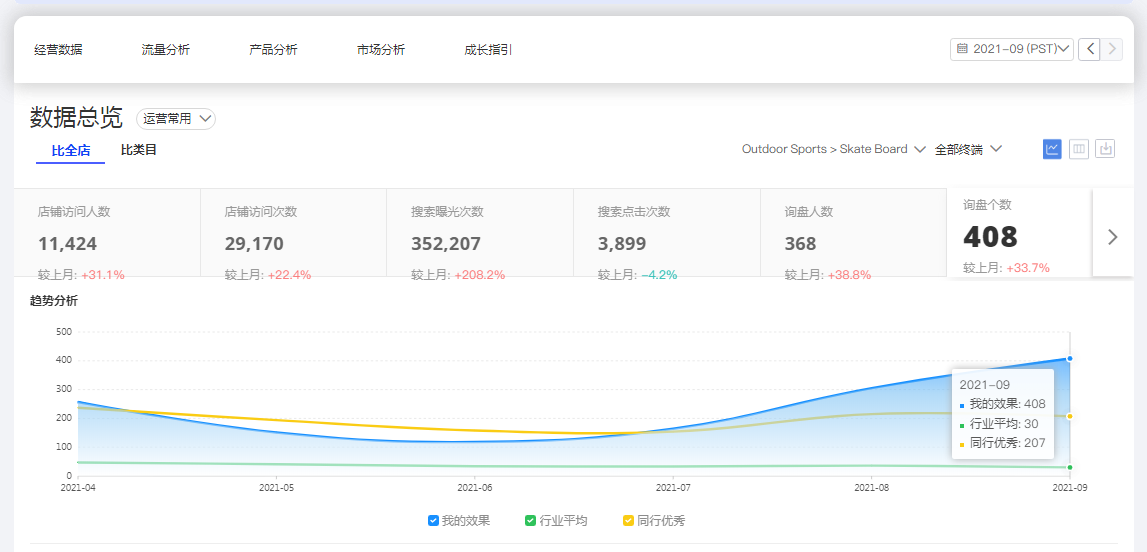Open the 全部终端 terminal dropdown

click(x=967, y=149)
